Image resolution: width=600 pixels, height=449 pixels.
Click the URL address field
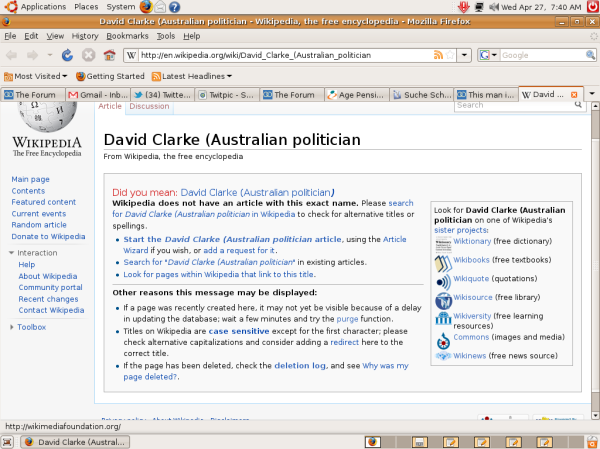click(x=286, y=55)
